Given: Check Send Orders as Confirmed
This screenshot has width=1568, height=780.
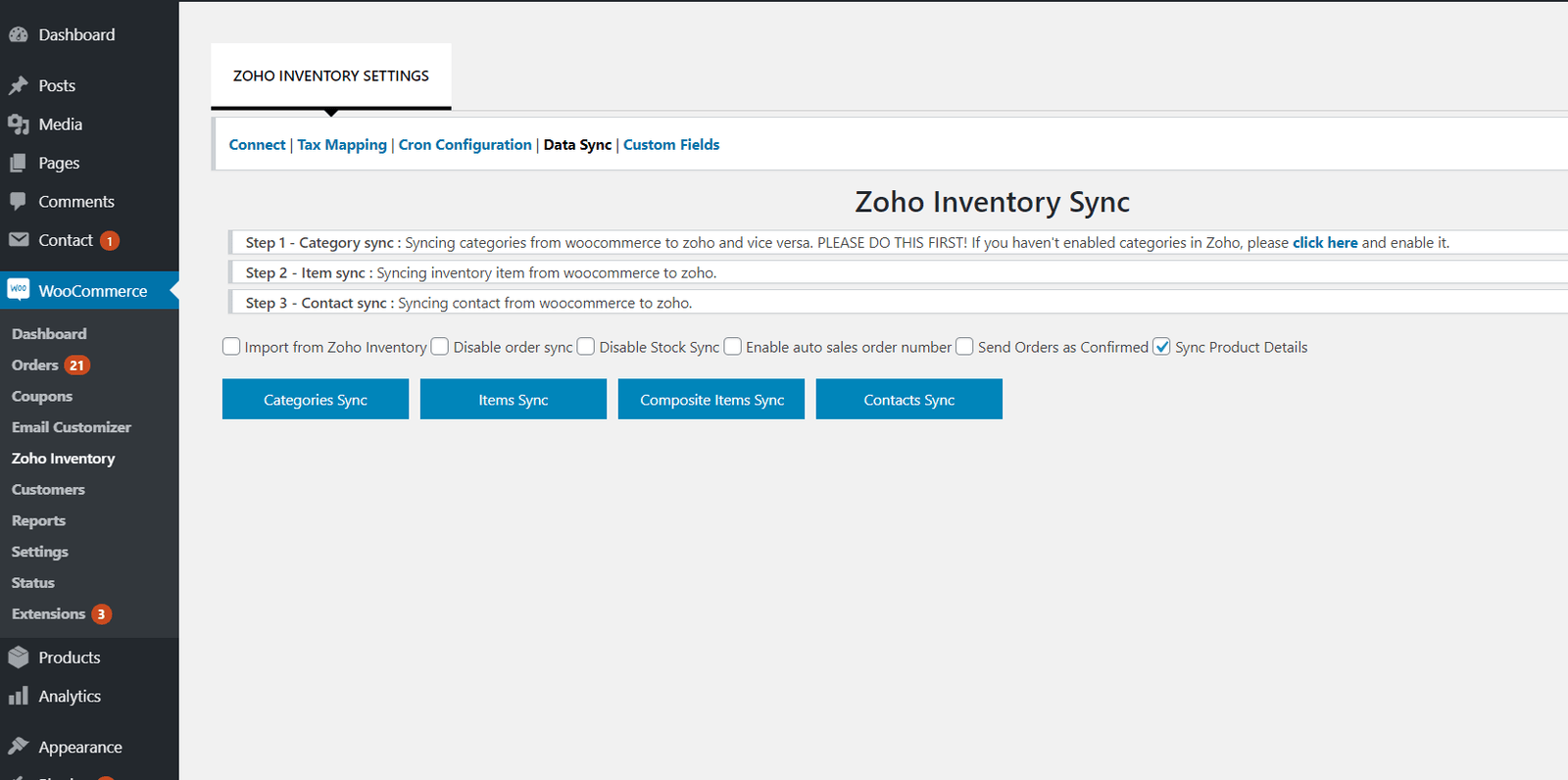Looking at the screenshot, I should coord(964,346).
